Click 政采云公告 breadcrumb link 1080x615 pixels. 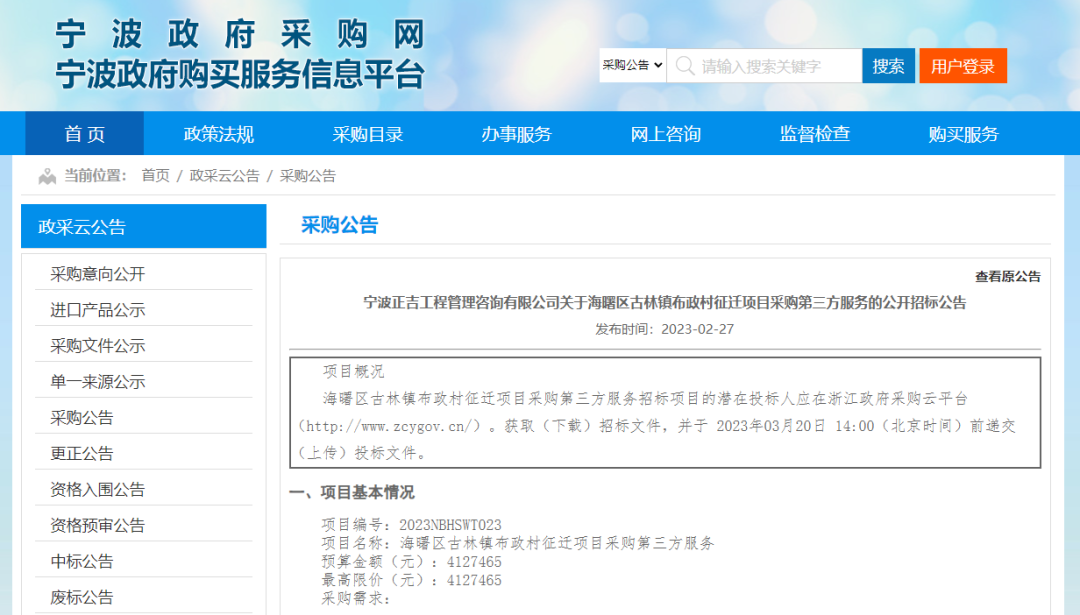tap(224, 176)
